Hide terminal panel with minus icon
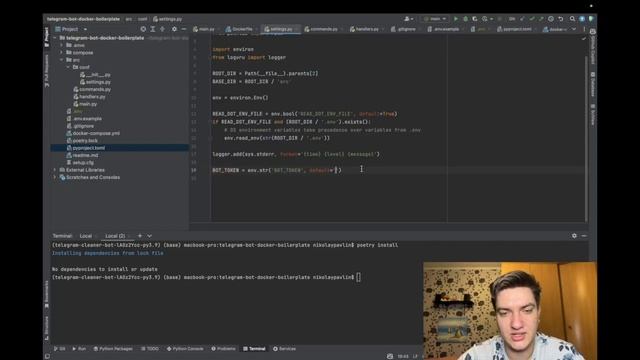This screenshot has height=360, width=640. (584, 236)
